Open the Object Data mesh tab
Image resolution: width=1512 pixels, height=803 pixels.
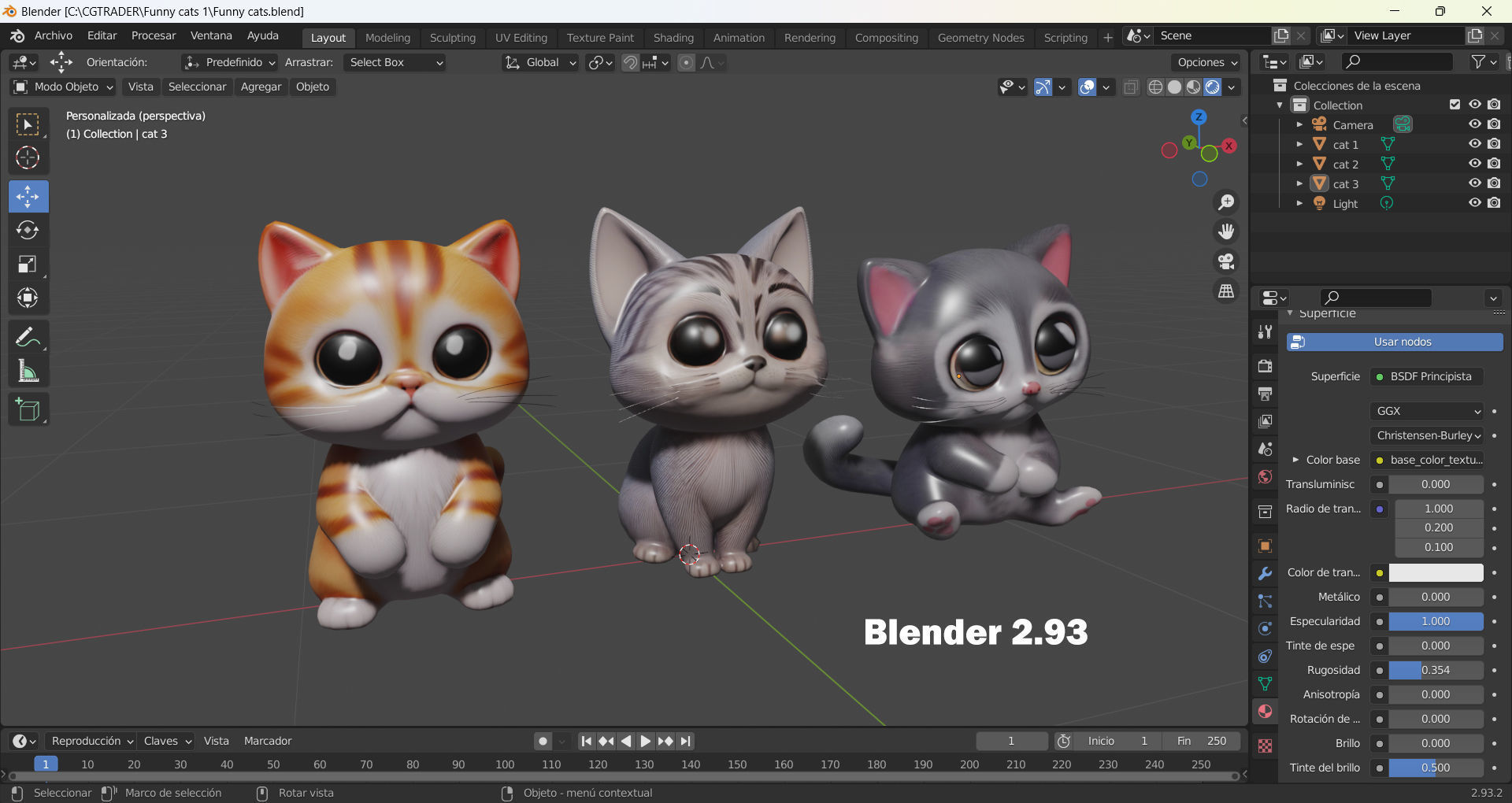coord(1265,683)
